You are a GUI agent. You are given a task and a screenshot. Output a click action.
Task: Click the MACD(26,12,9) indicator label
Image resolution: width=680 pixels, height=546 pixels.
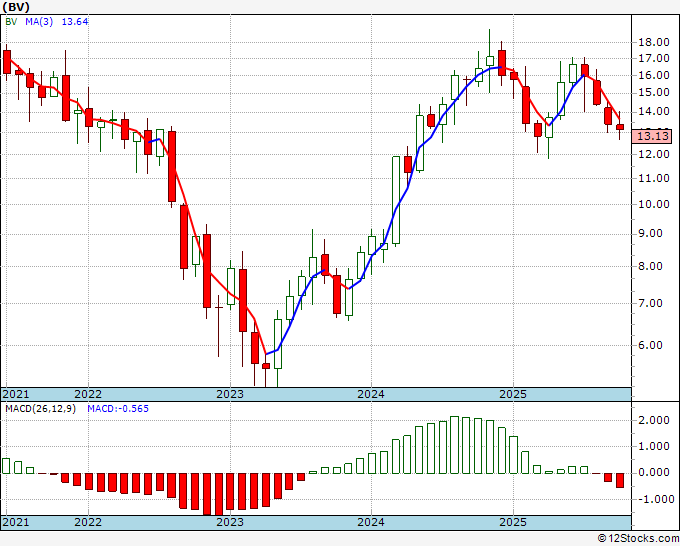point(40,409)
